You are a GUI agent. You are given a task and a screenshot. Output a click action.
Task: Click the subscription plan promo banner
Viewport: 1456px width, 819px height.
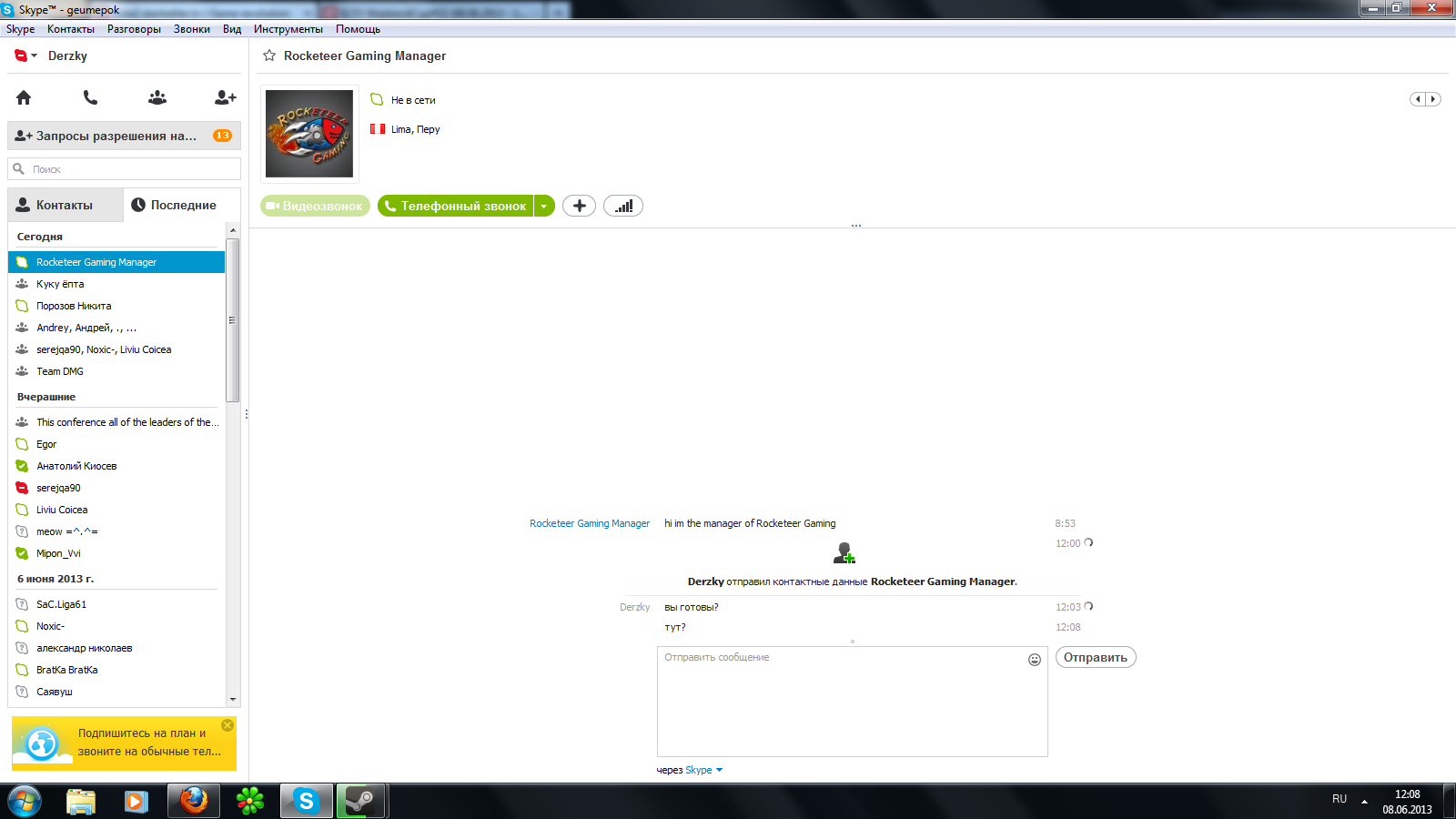(x=124, y=743)
